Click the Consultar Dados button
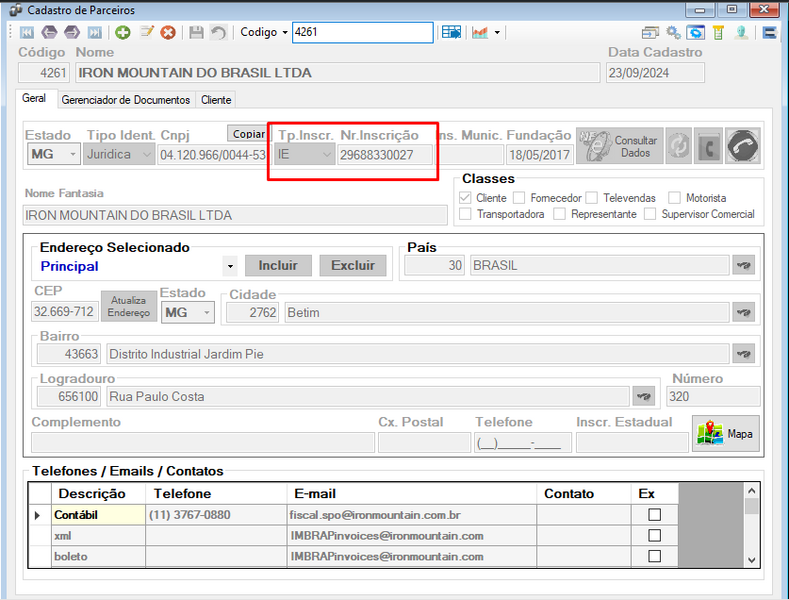Viewport: 789px width, 600px height. (619, 146)
